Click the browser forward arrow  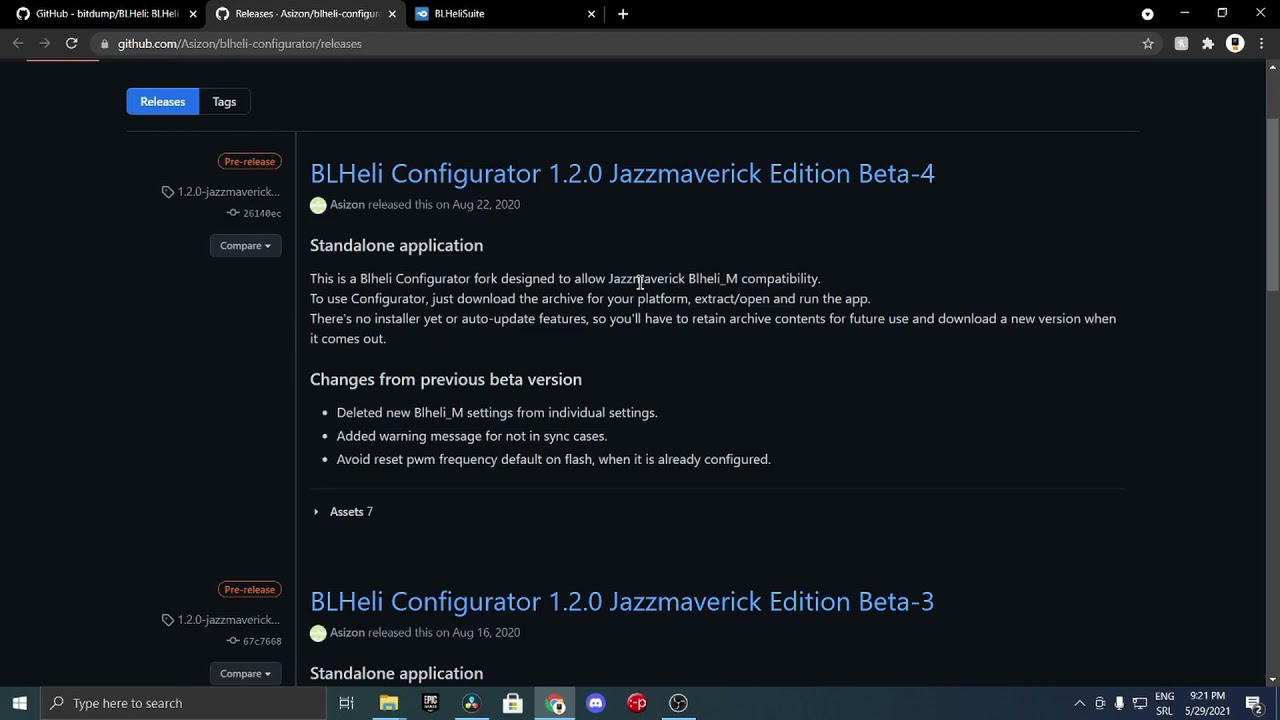[44, 43]
